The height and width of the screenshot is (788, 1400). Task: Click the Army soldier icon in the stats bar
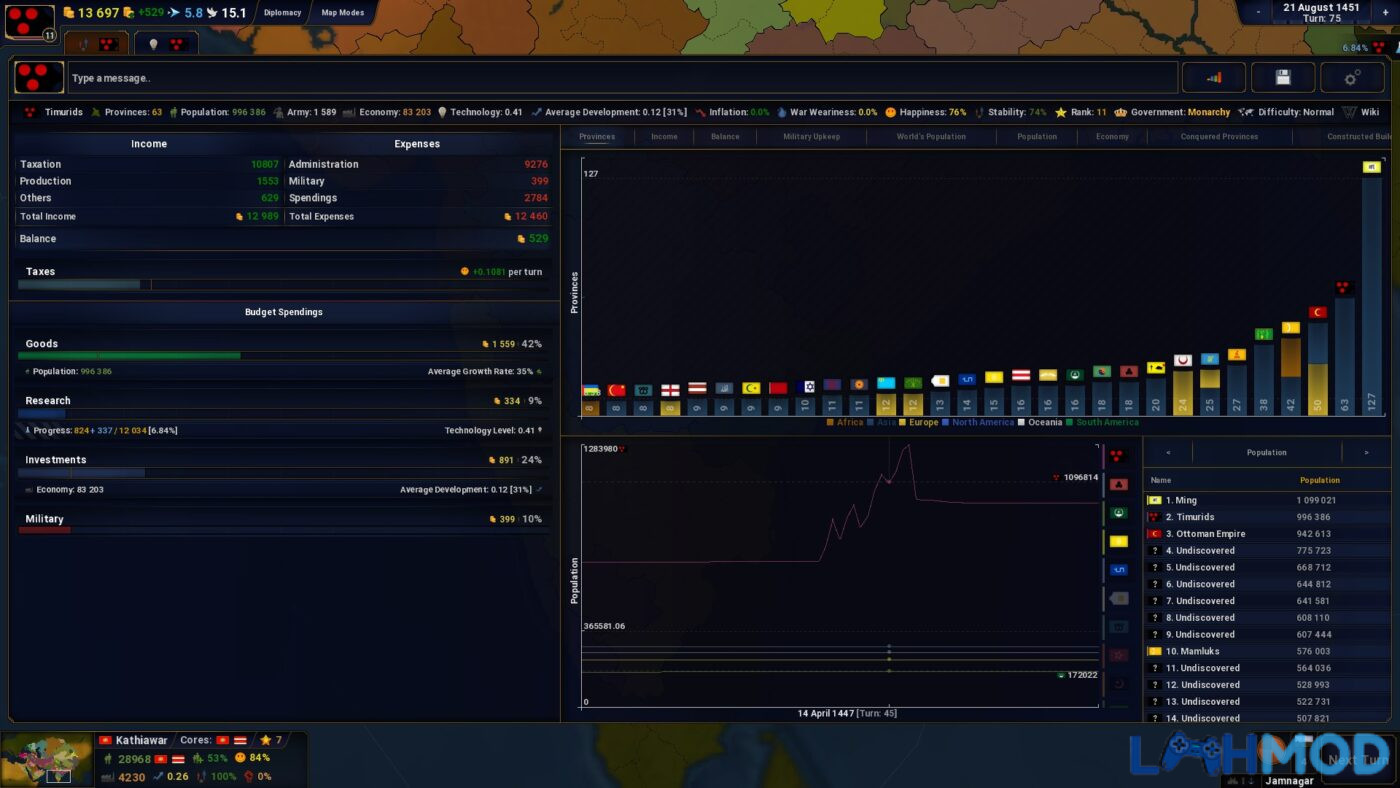click(279, 112)
